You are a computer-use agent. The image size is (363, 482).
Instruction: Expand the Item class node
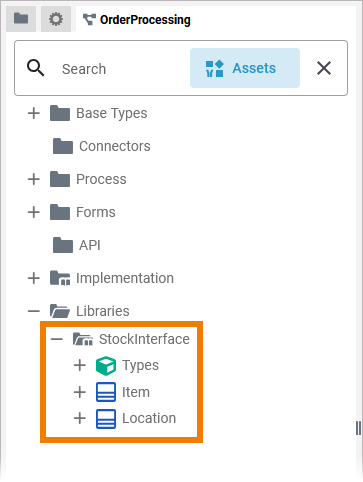80,392
